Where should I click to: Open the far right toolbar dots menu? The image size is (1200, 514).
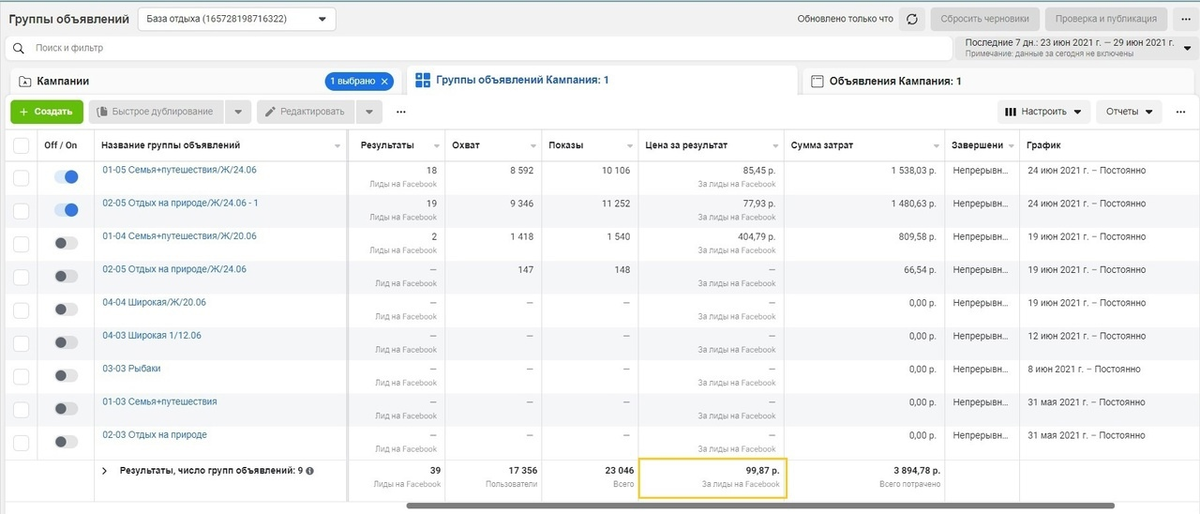1183,112
